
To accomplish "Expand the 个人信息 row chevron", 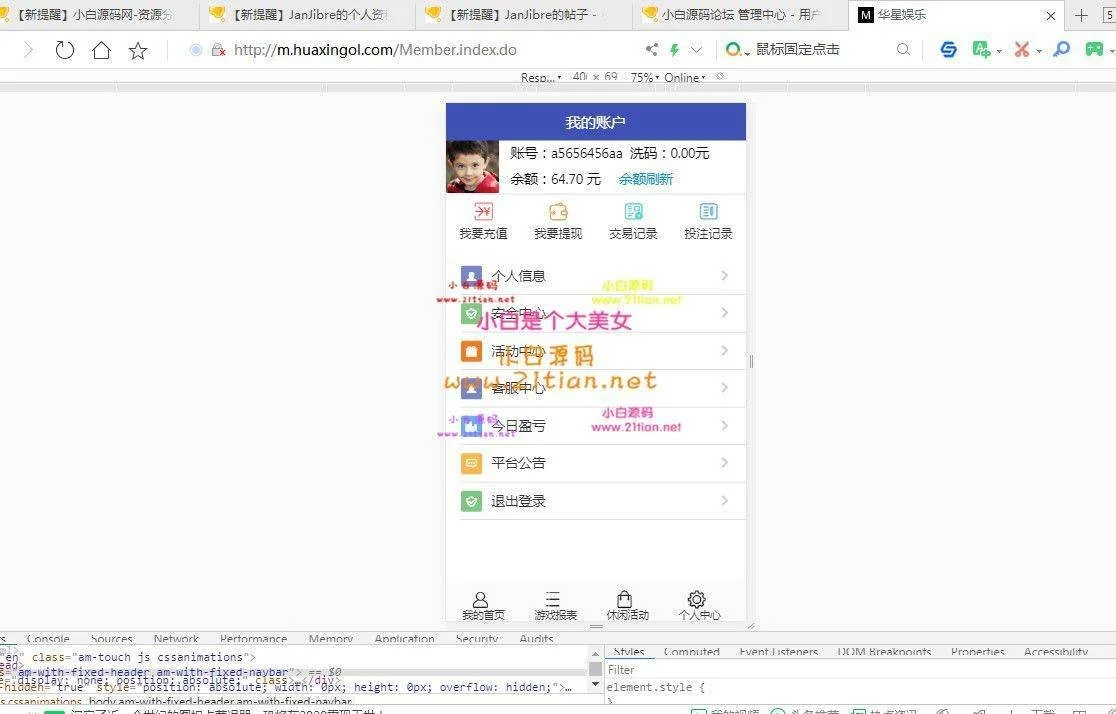I will 724,276.
